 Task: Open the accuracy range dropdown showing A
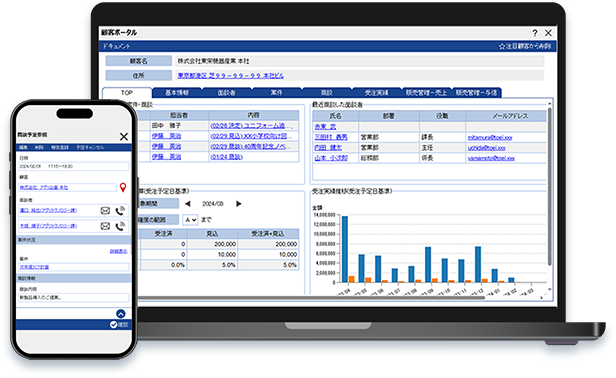pyautogui.click(x=190, y=220)
